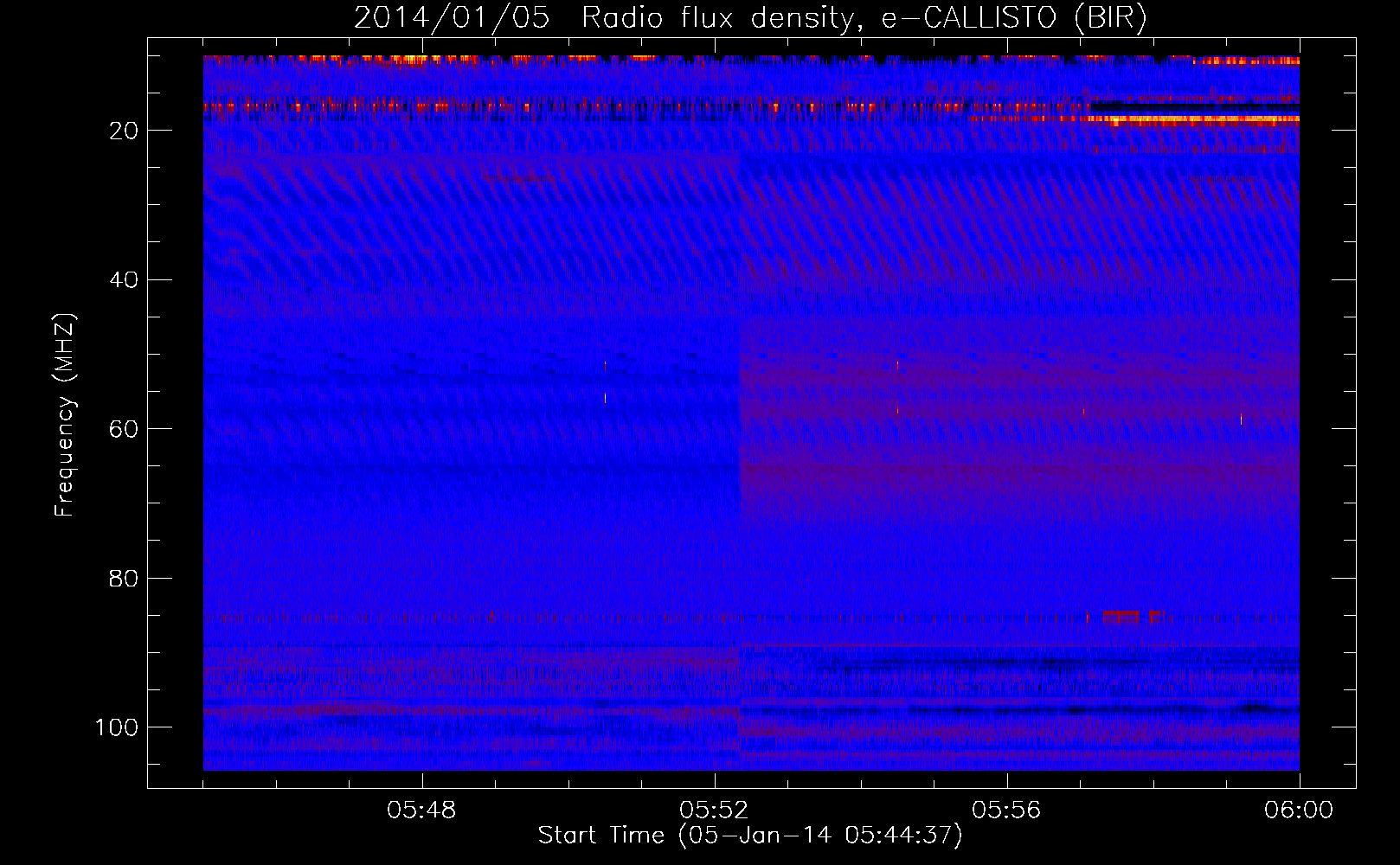Select the 05:52 time tick label

click(x=714, y=811)
